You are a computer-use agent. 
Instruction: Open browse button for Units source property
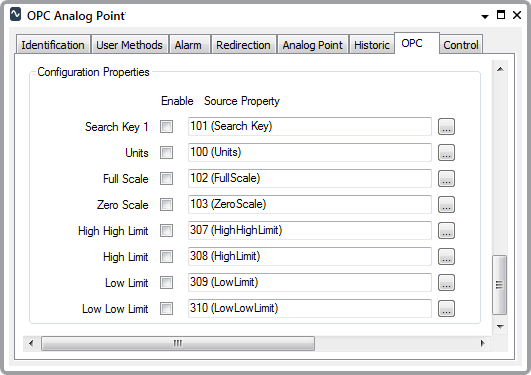click(446, 153)
